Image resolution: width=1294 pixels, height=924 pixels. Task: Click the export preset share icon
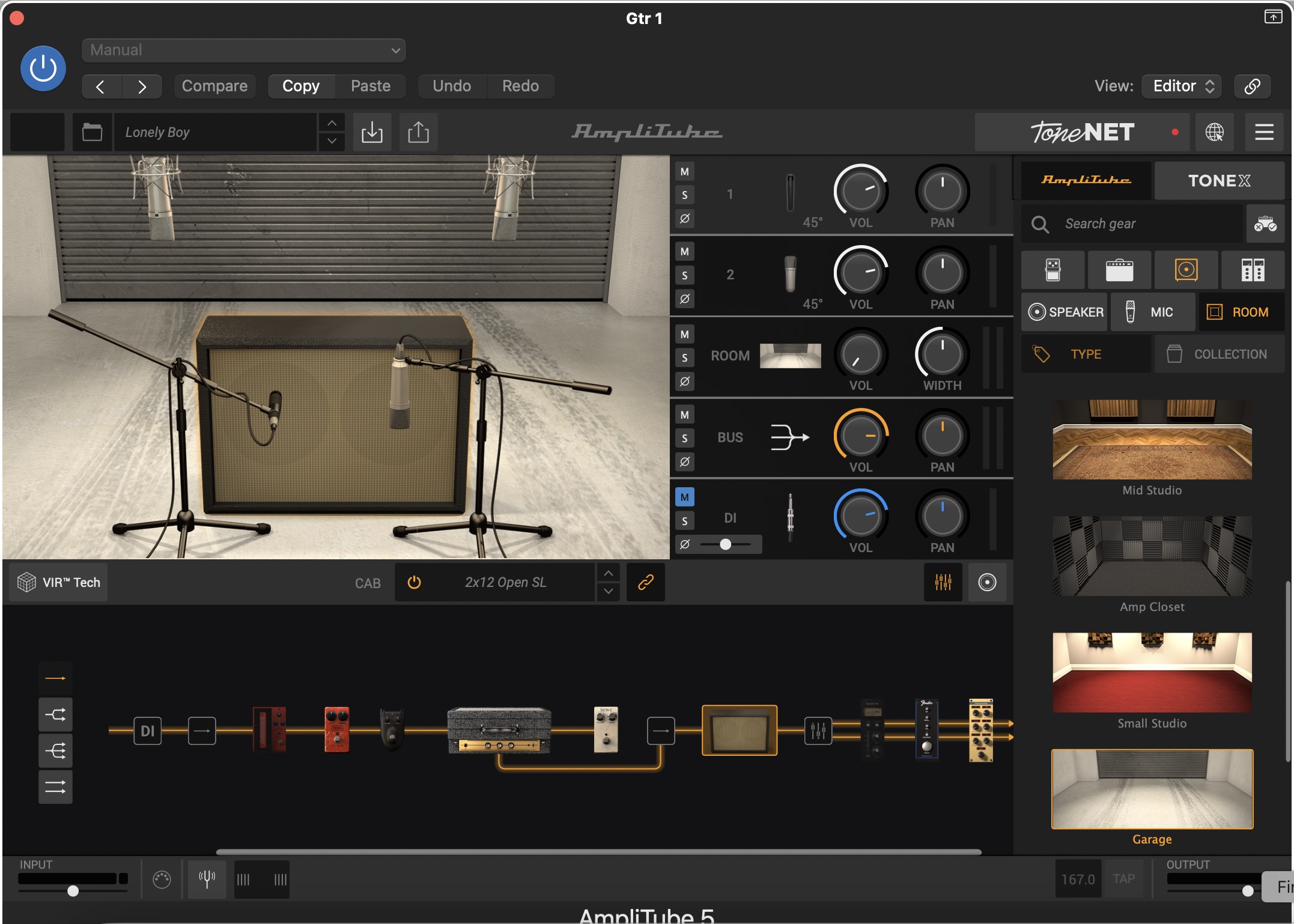[x=418, y=132]
